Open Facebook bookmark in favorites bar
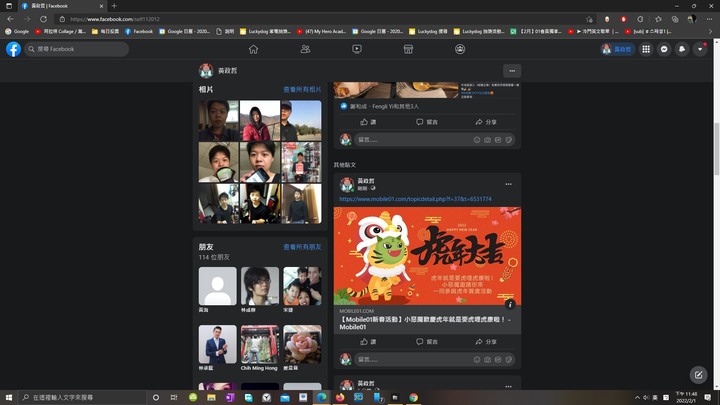The height and width of the screenshot is (405, 720). (139, 31)
